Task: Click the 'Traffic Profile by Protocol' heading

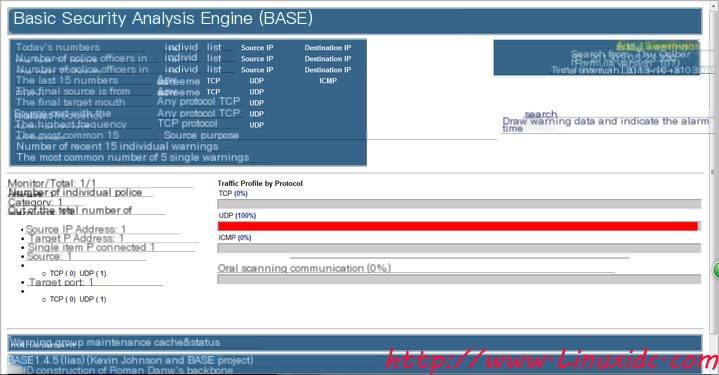Action: pos(260,183)
